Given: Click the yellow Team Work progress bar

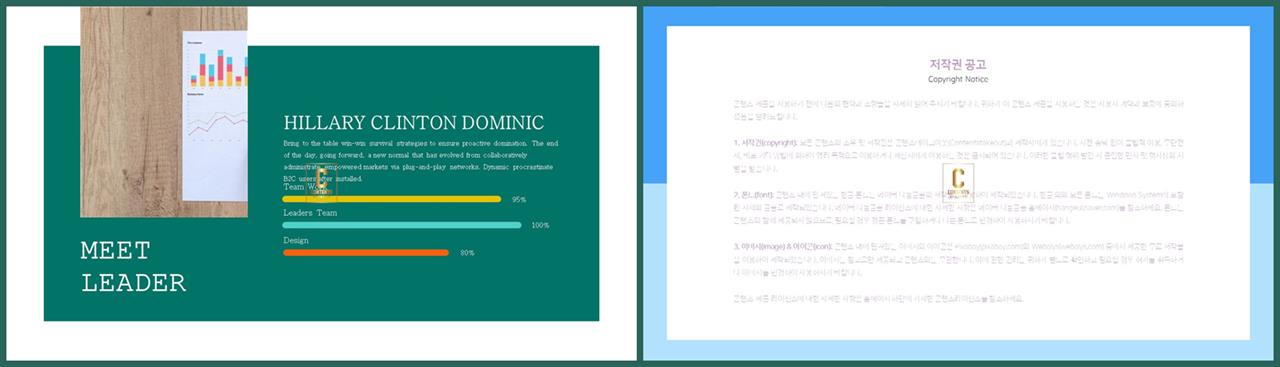Looking at the screenshot, I should pos(392,199).
